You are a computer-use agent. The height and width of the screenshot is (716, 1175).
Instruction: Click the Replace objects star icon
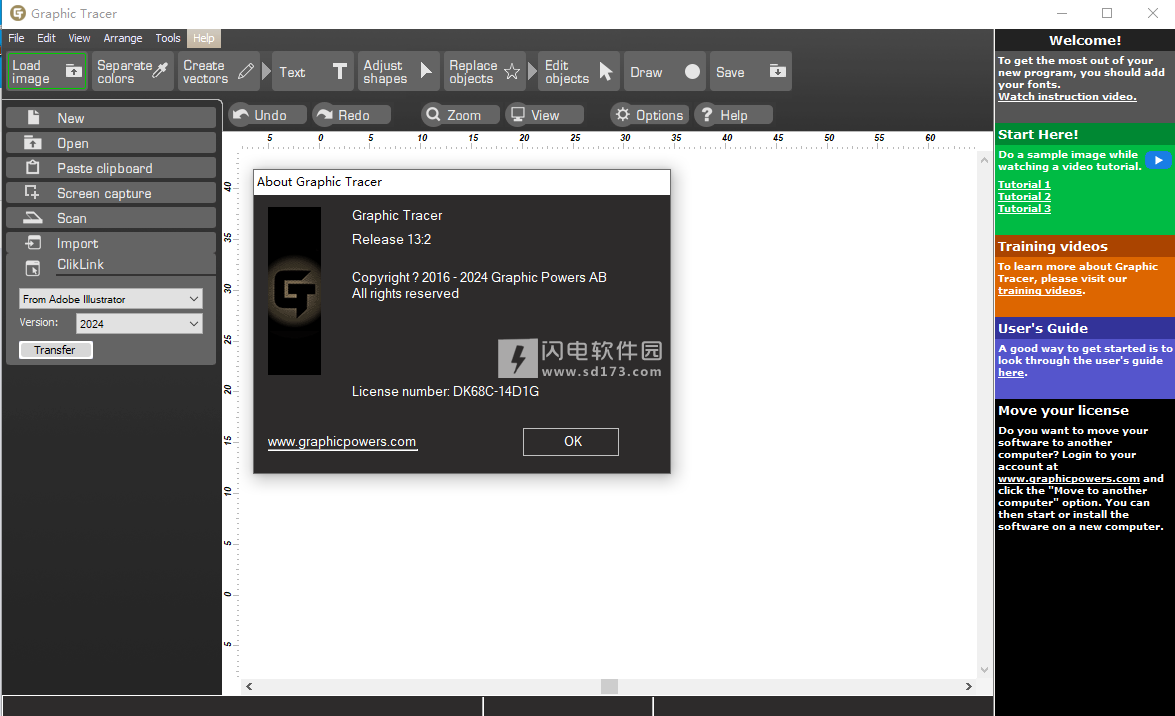point(512,71)
